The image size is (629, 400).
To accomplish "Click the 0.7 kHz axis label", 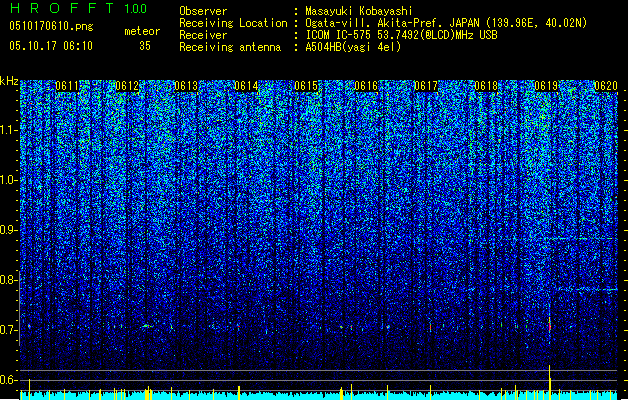I will coord(8,330).
